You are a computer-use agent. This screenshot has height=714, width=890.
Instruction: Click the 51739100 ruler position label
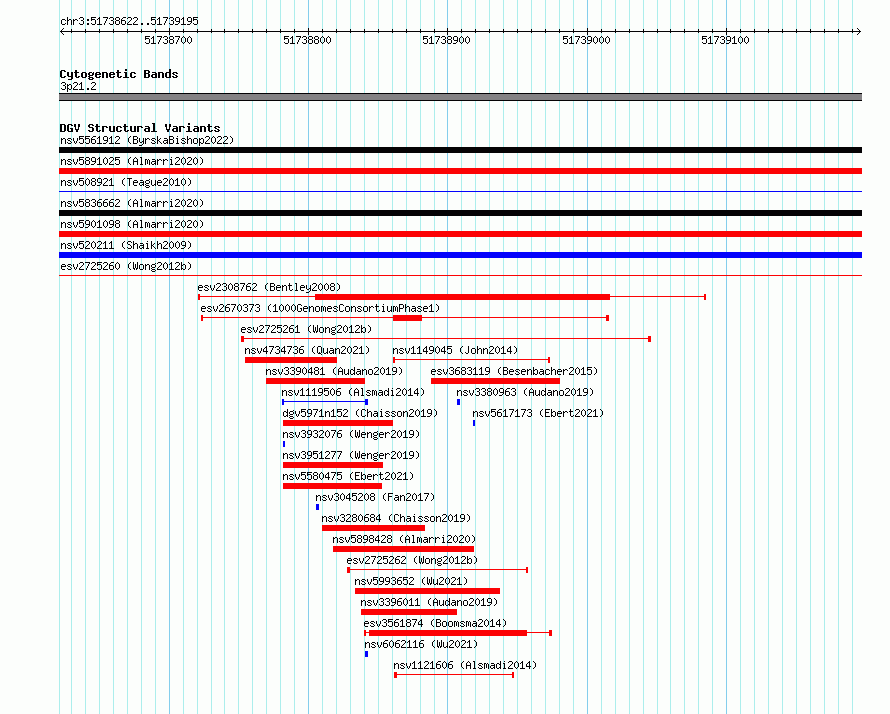point(725,40)
